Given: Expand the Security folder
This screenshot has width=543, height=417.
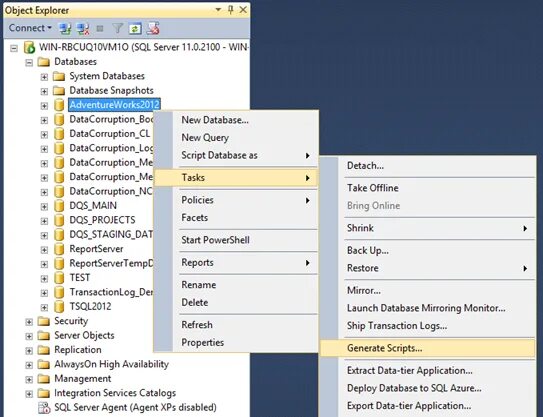Looking at the screenshot, I should tap(29, 322).
